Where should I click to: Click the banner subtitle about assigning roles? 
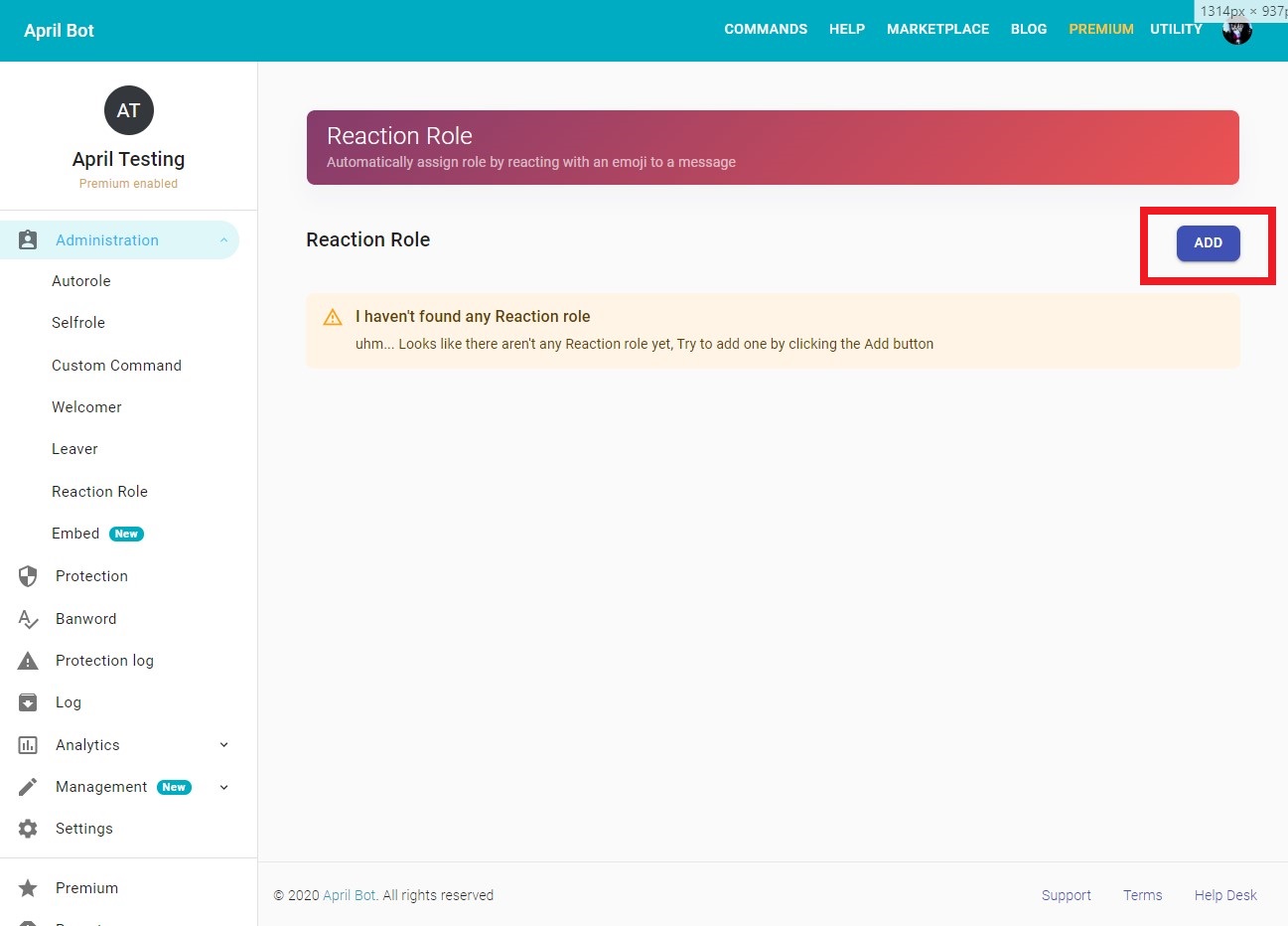531,162
